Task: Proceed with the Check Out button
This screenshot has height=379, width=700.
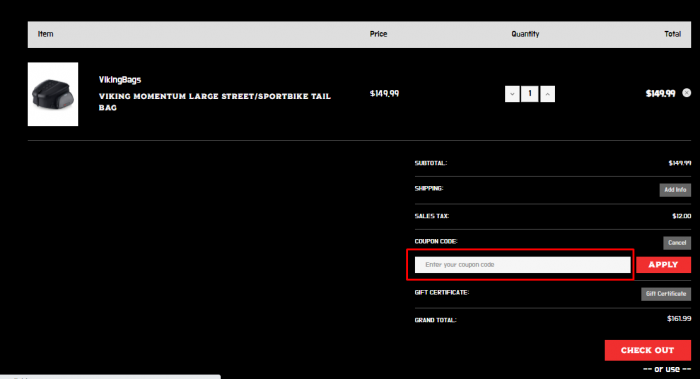Action: coord(647,350)
